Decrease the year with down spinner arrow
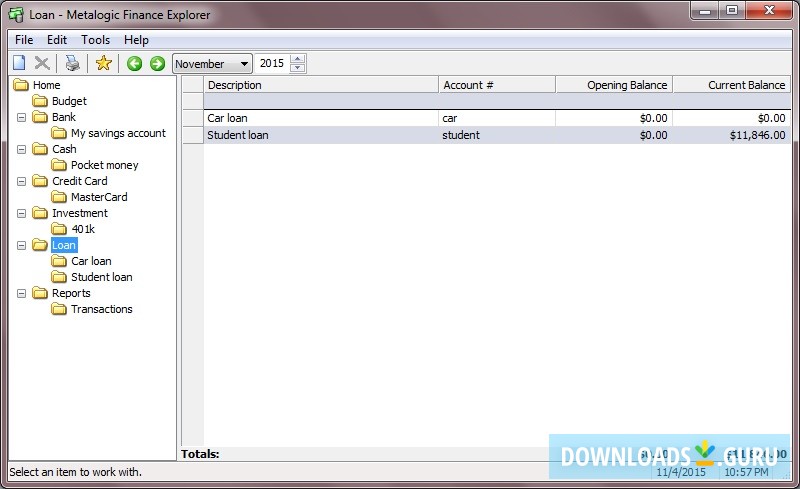 [x=298, y=68]
